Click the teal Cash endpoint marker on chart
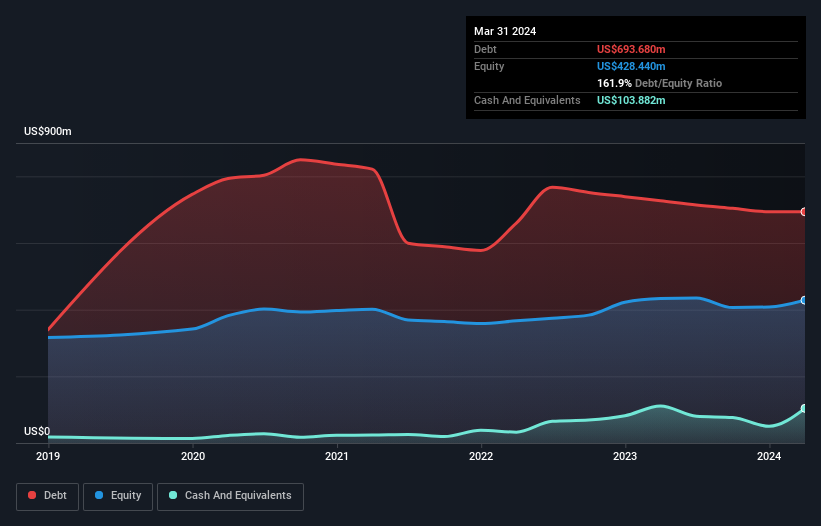Viewport: 821px width, 526px height. [803, 409]
